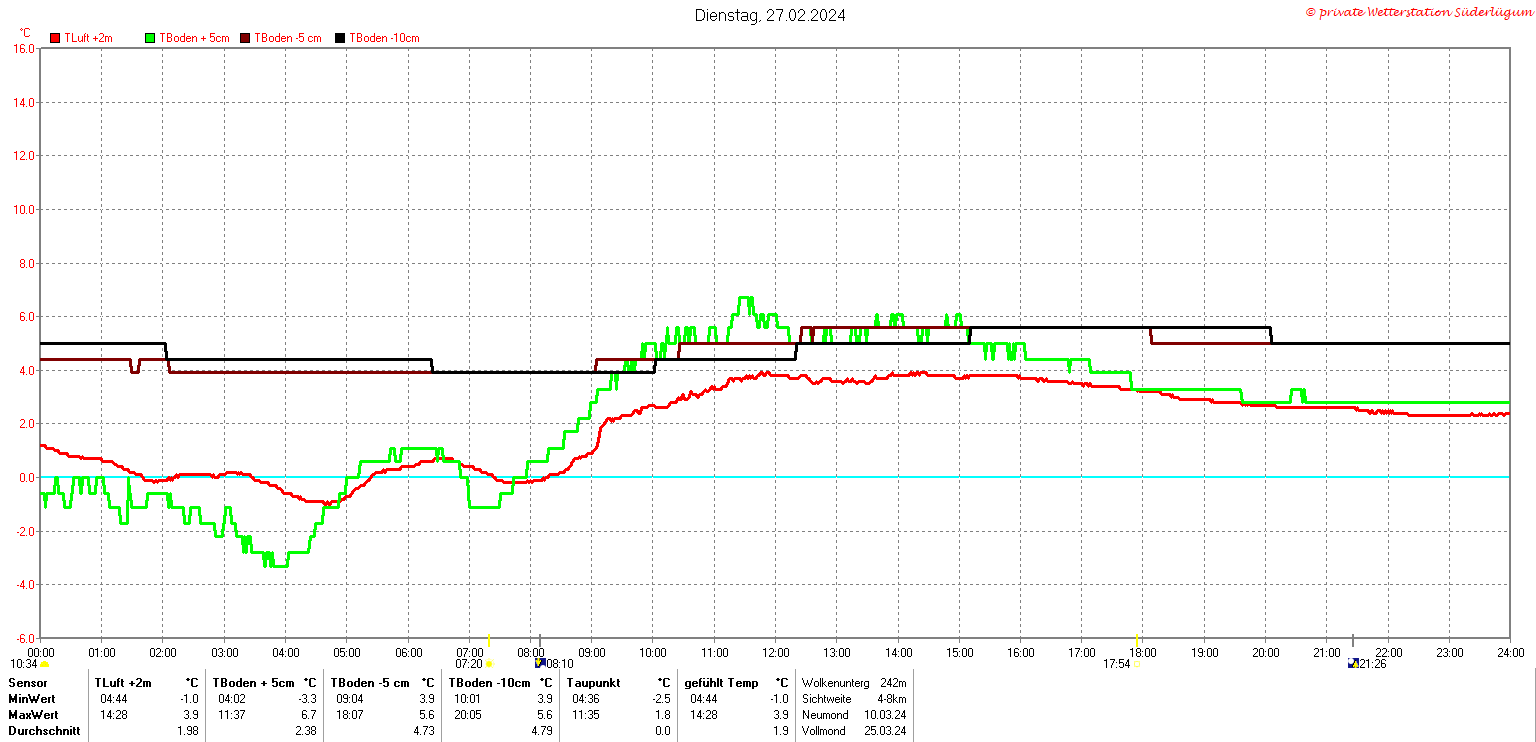Click the moonrise icon beside 21:26

[x=1353, y=663]
